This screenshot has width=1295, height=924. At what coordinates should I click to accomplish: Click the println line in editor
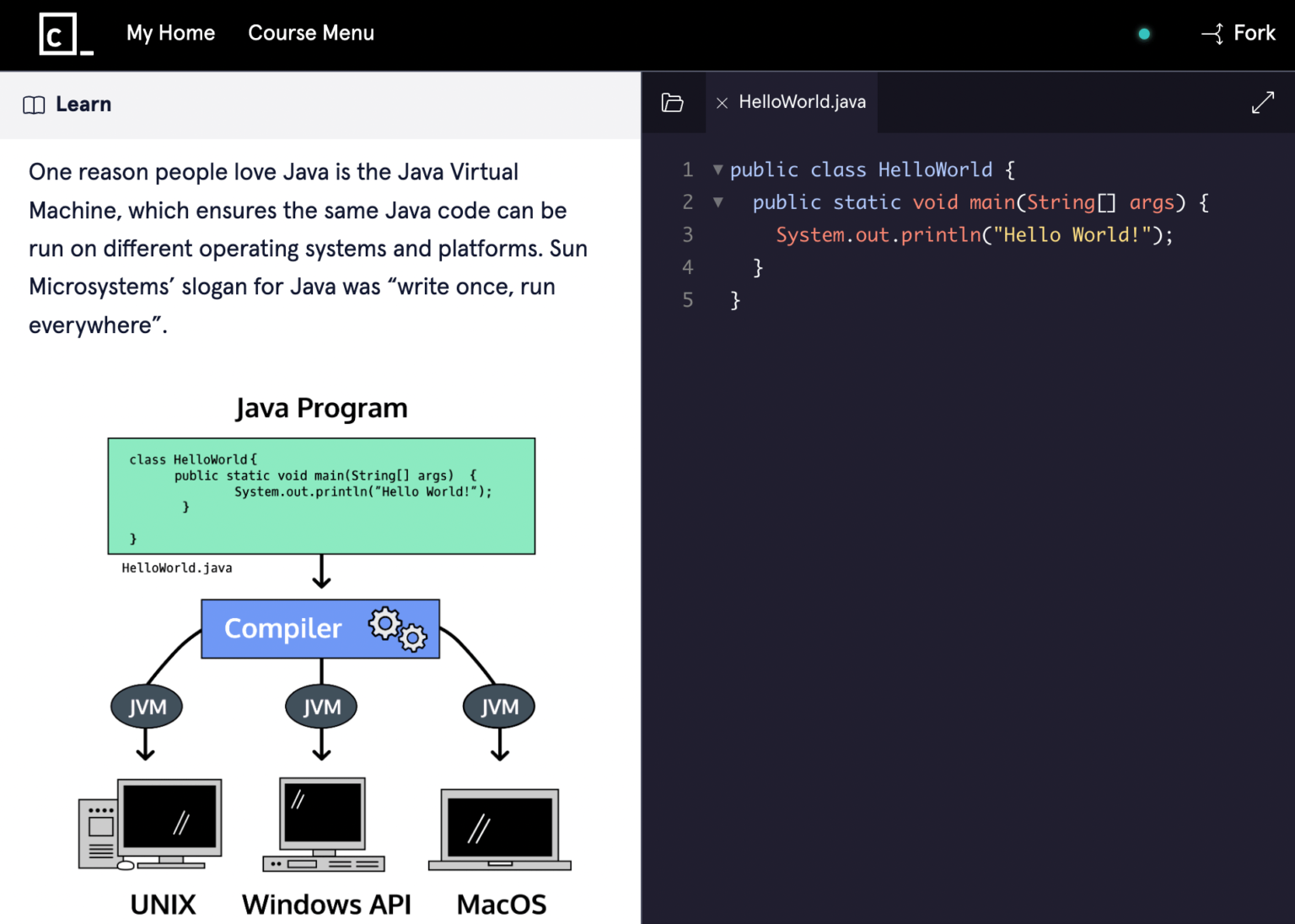[973, 235]
